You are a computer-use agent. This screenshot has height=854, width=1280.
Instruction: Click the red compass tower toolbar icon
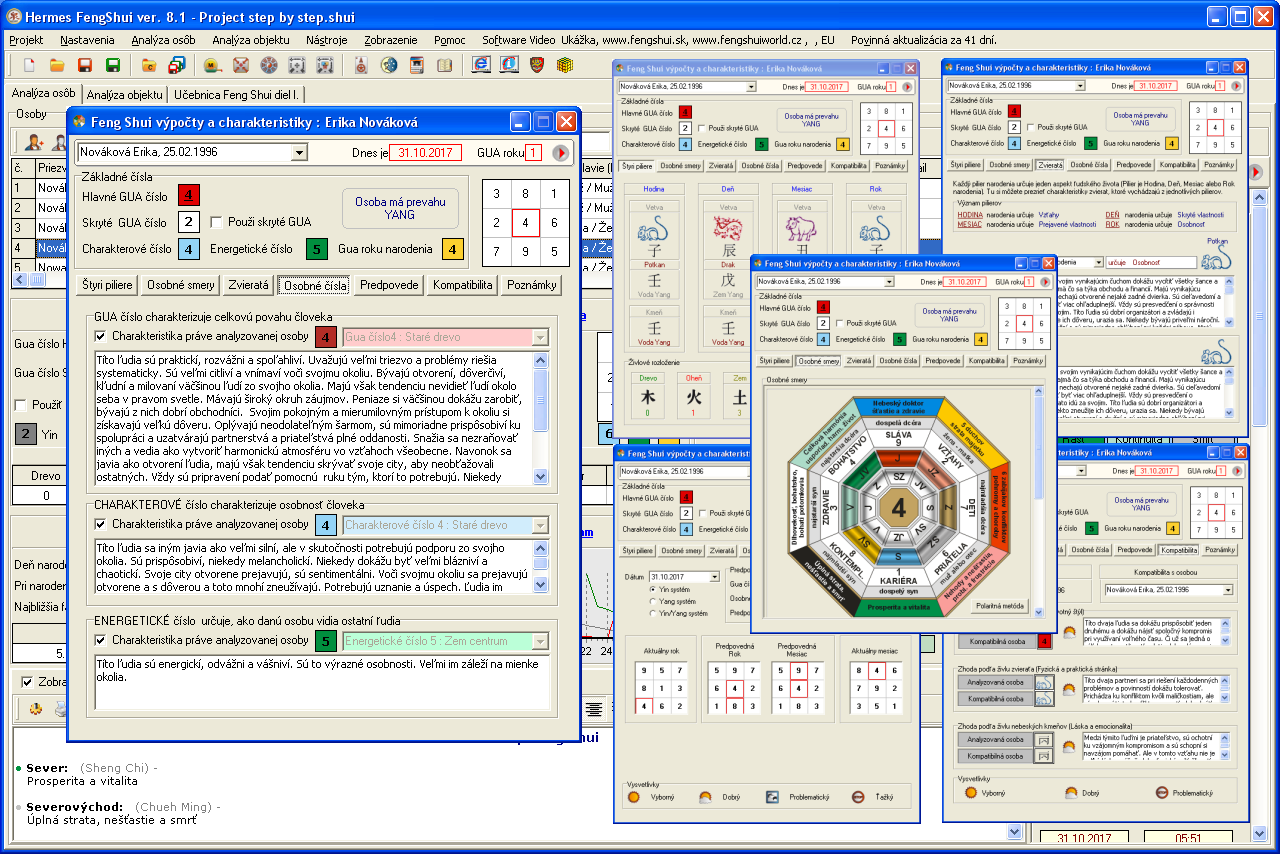click(361, 65)
